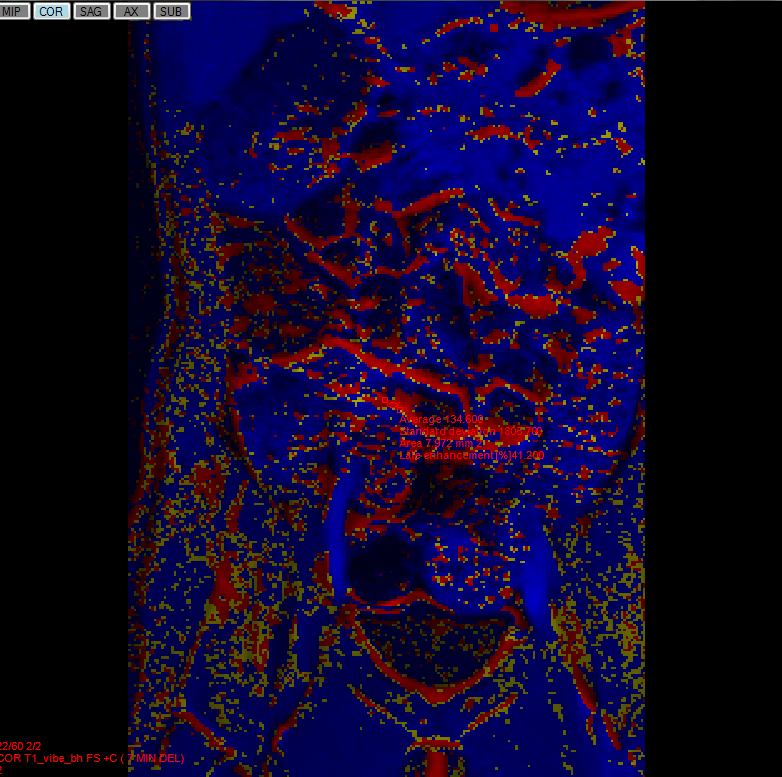
Task: Enable the SUB subtraction view
Action: coord(172,11)
